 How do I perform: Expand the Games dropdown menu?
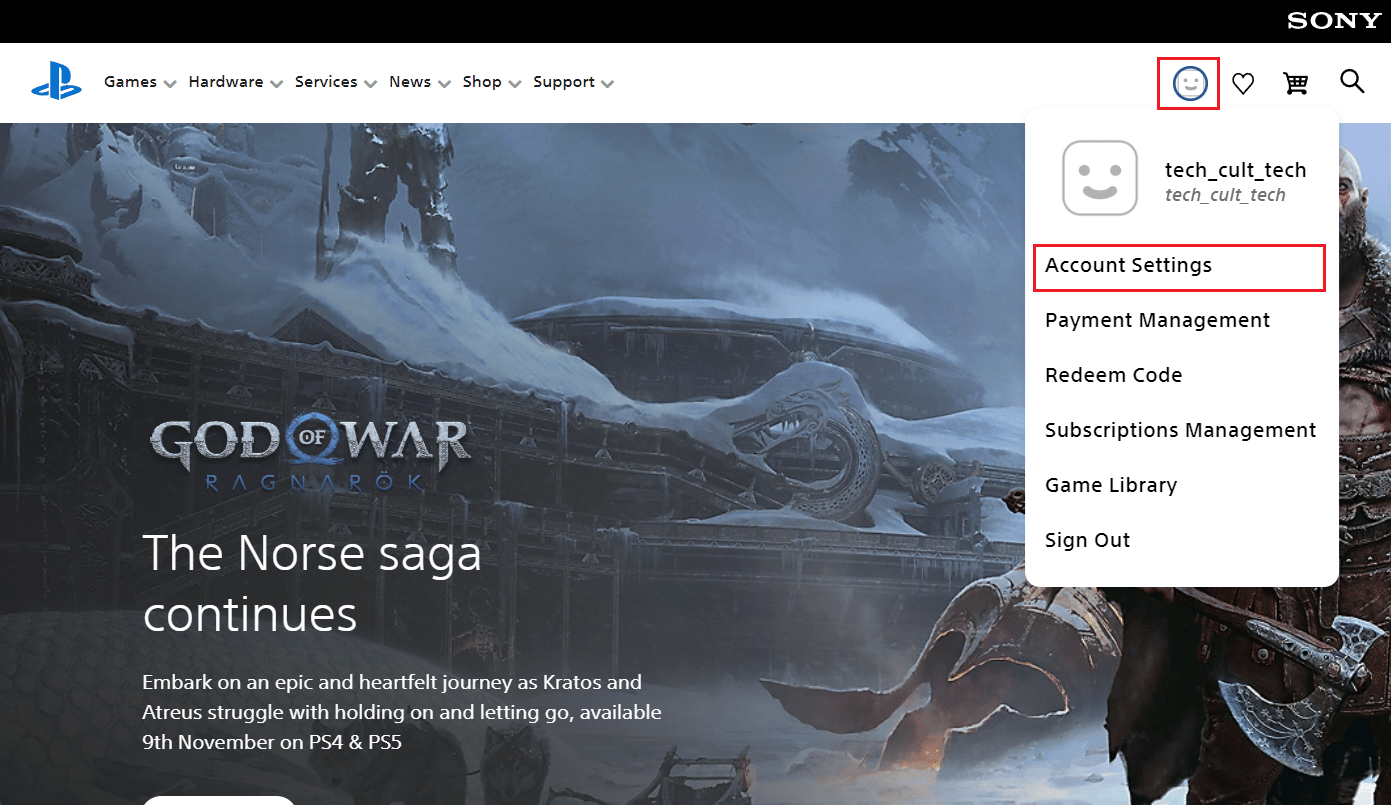(140, 82)
